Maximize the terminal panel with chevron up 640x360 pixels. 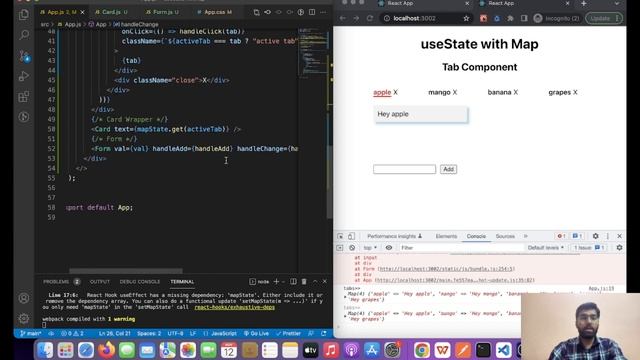[315, 282]
